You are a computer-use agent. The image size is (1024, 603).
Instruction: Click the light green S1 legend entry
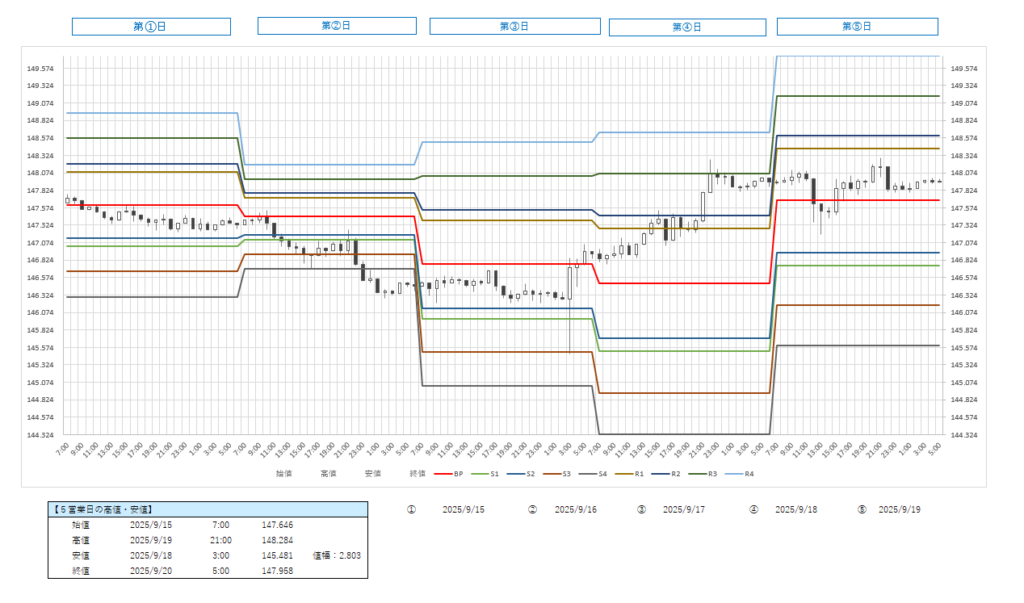tap(483, 474)
